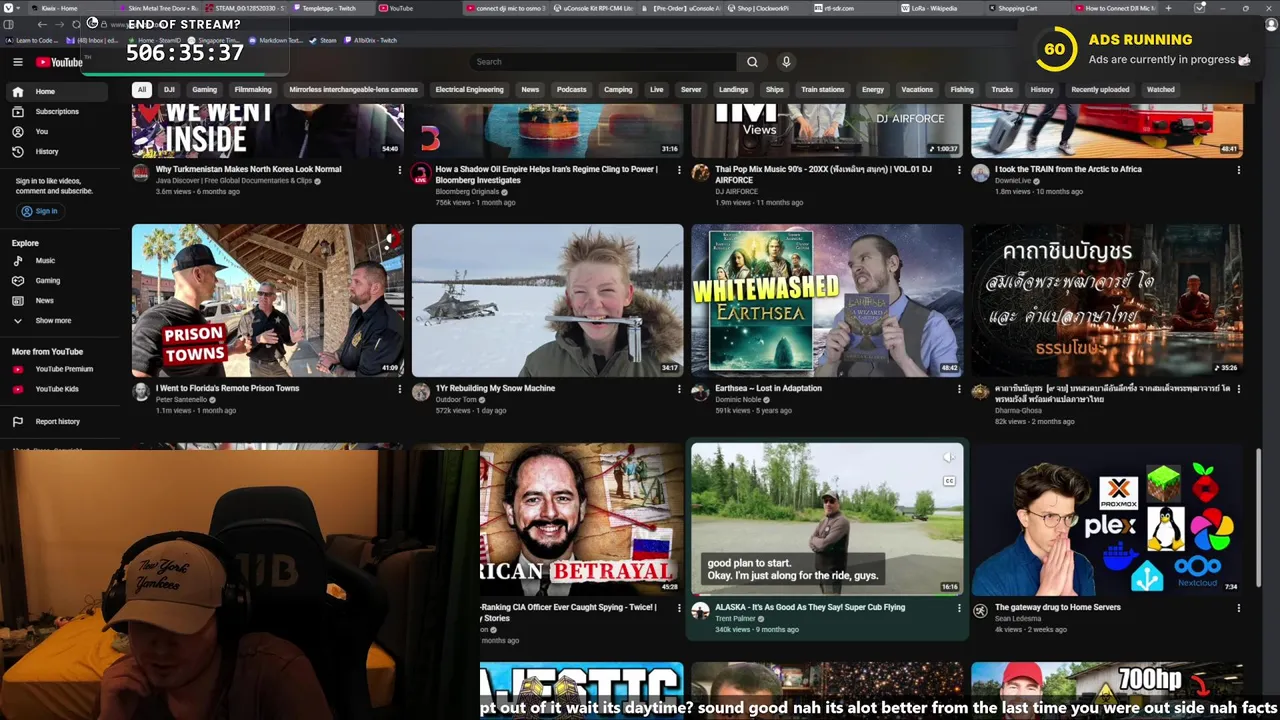
Task: Select the Watched filter chip
Action: coord(1161,90)
